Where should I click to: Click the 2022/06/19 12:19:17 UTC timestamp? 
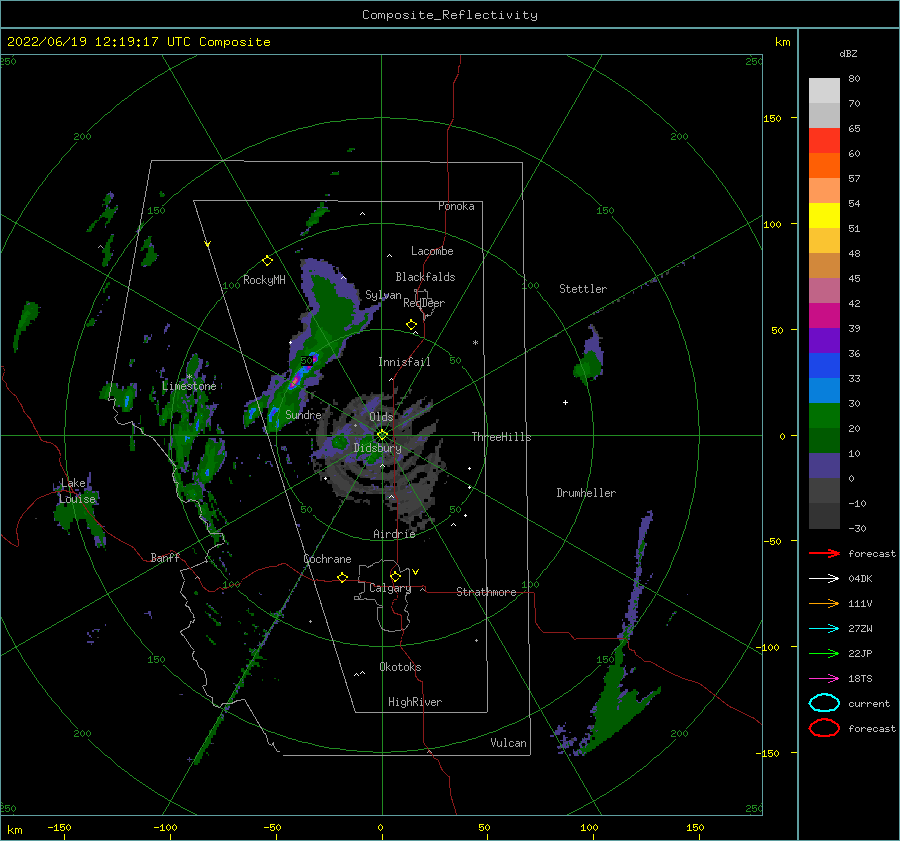99,42
